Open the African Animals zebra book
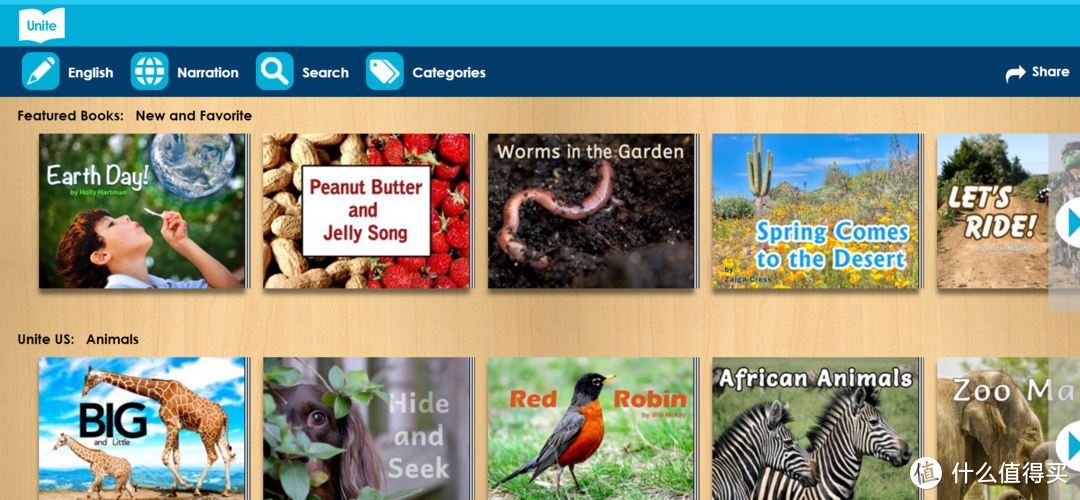This screenshot has height=500, width=1080. pos(816,428)
